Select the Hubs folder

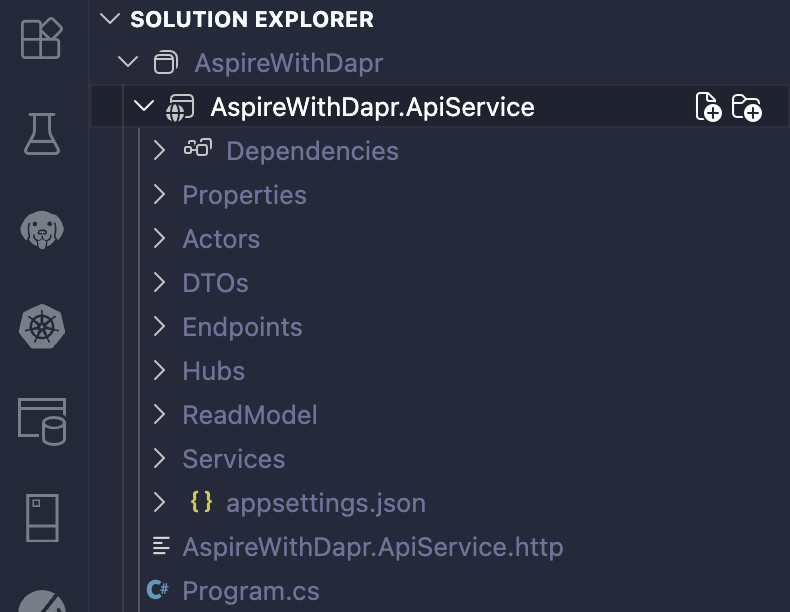(x=213, y=371)
